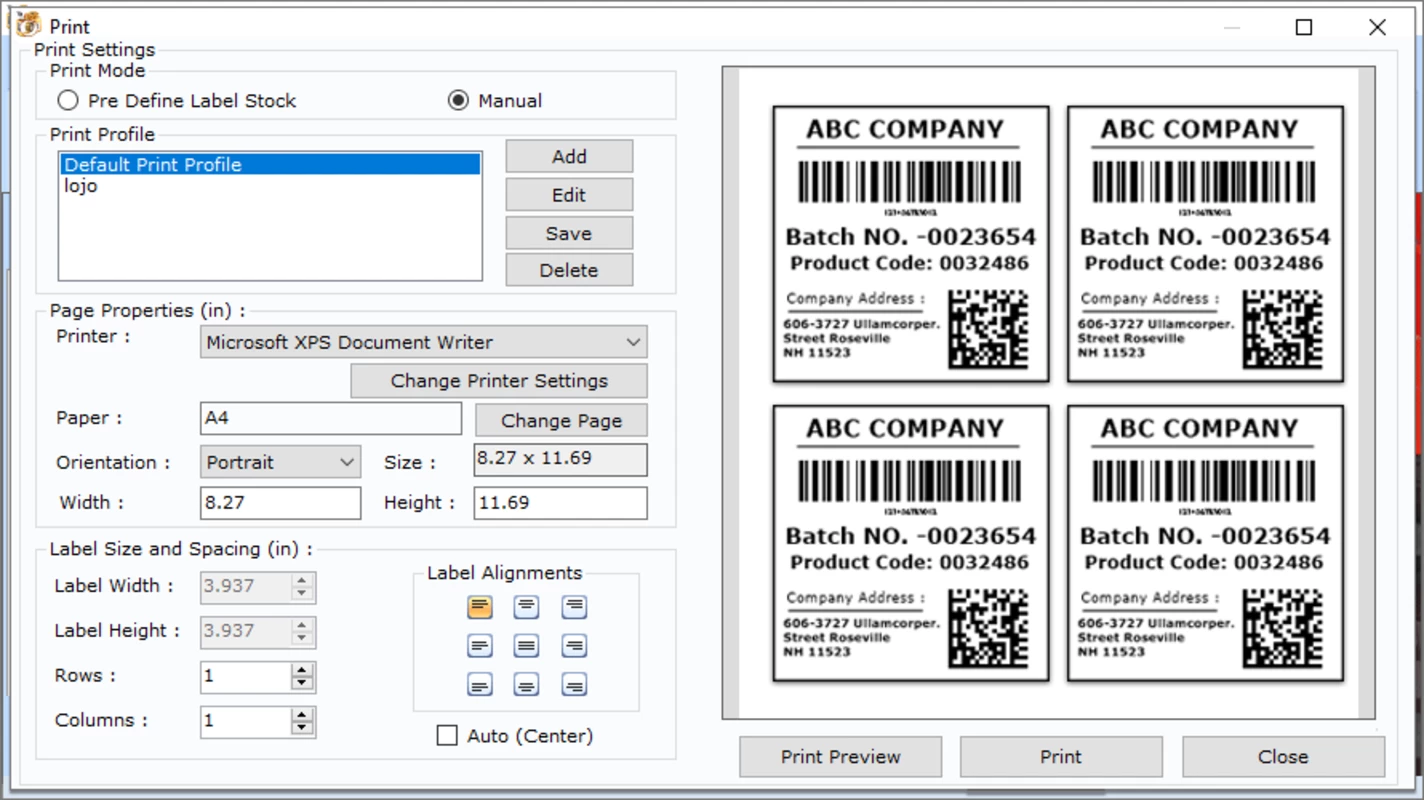Viewport: 1424px width, 800px height.
Task: Choose Pre Define Label Stock mode
Action: pyautogui.click(x=68, y=100)
